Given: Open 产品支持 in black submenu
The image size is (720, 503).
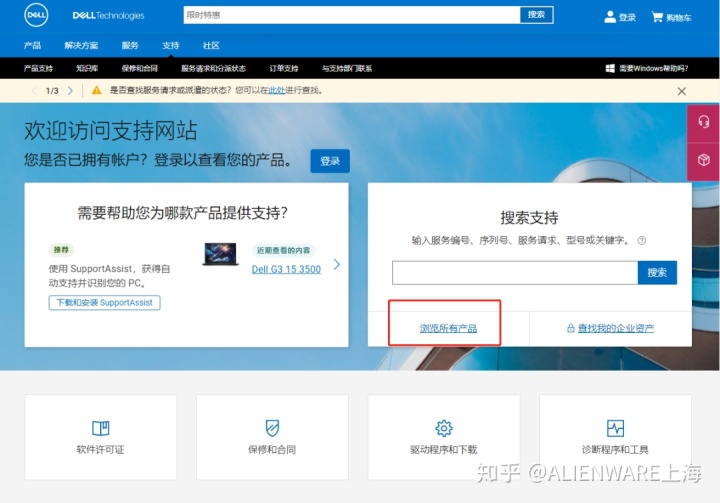Looking at the screenshot, I should [x=38, y=68].
